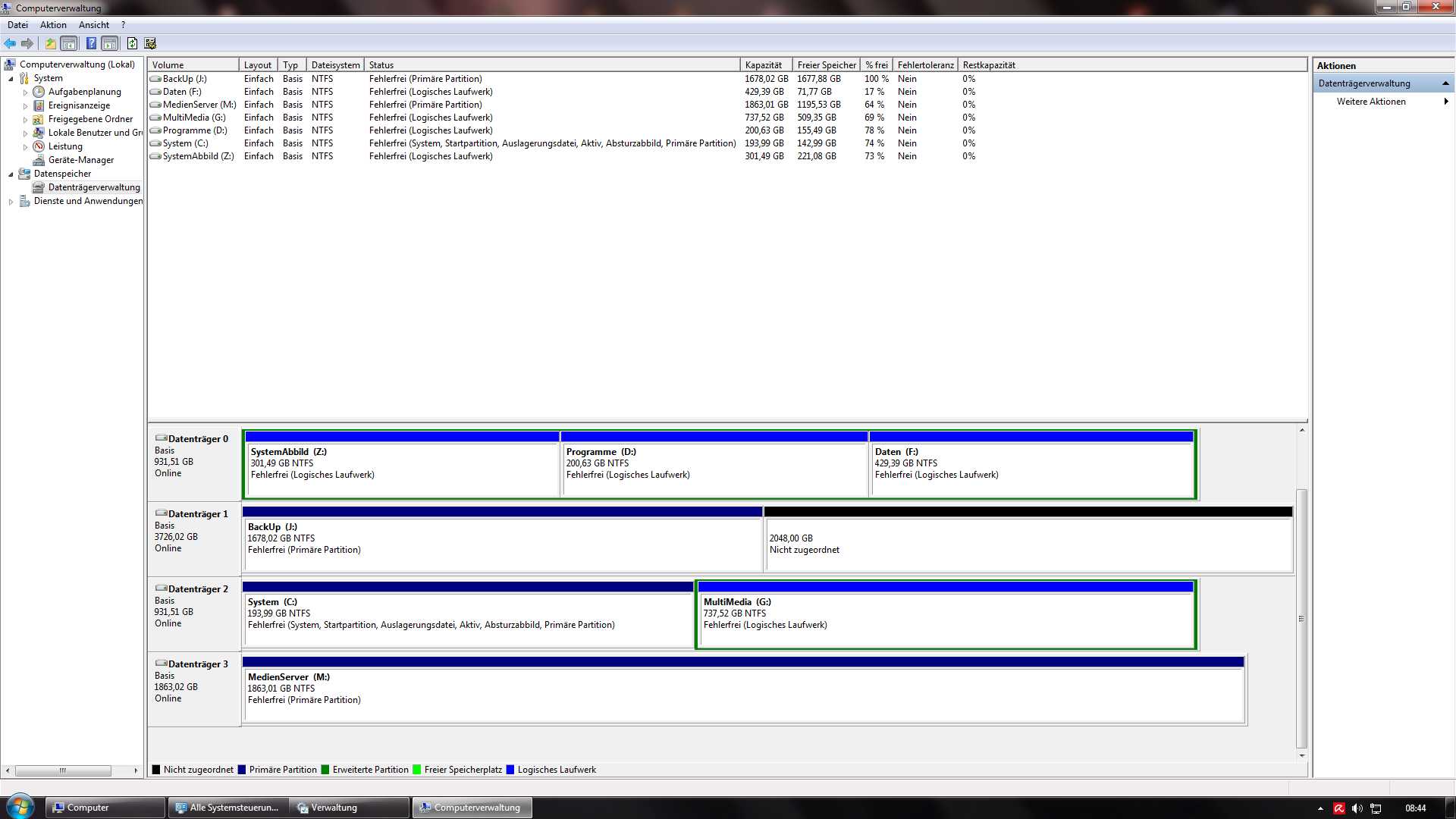Select the MultiMedia (G:) partition block
The width and height of the screenshot is (1456, 819).
click(945, 618)
